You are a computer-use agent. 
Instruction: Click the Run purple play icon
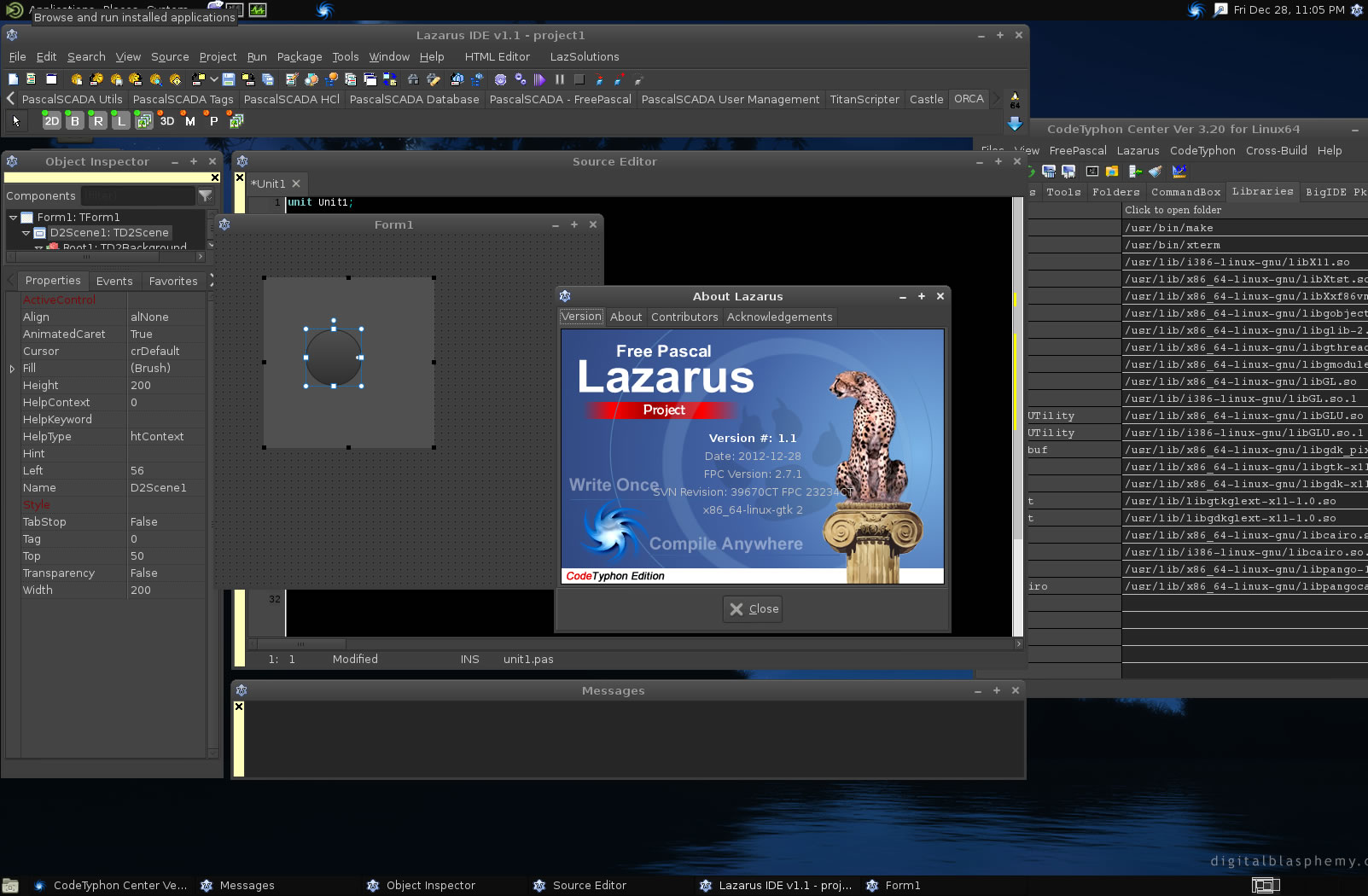[x=539, y=79]
